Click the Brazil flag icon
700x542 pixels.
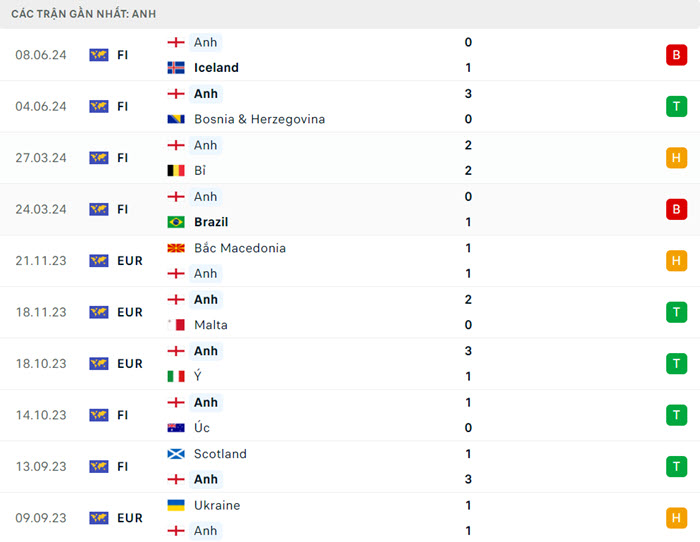176,222
